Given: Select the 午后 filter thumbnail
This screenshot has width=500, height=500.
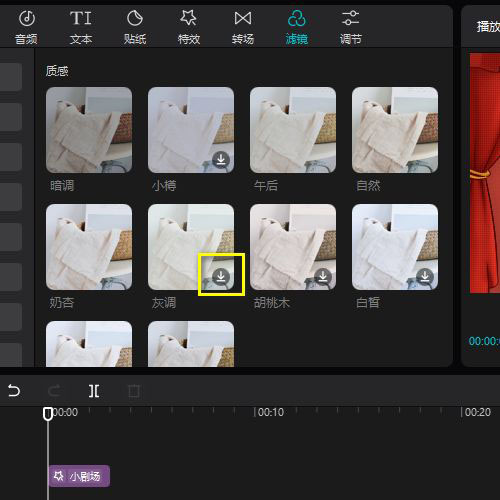Looking at the screenshot, I should (x=293, y=130).
